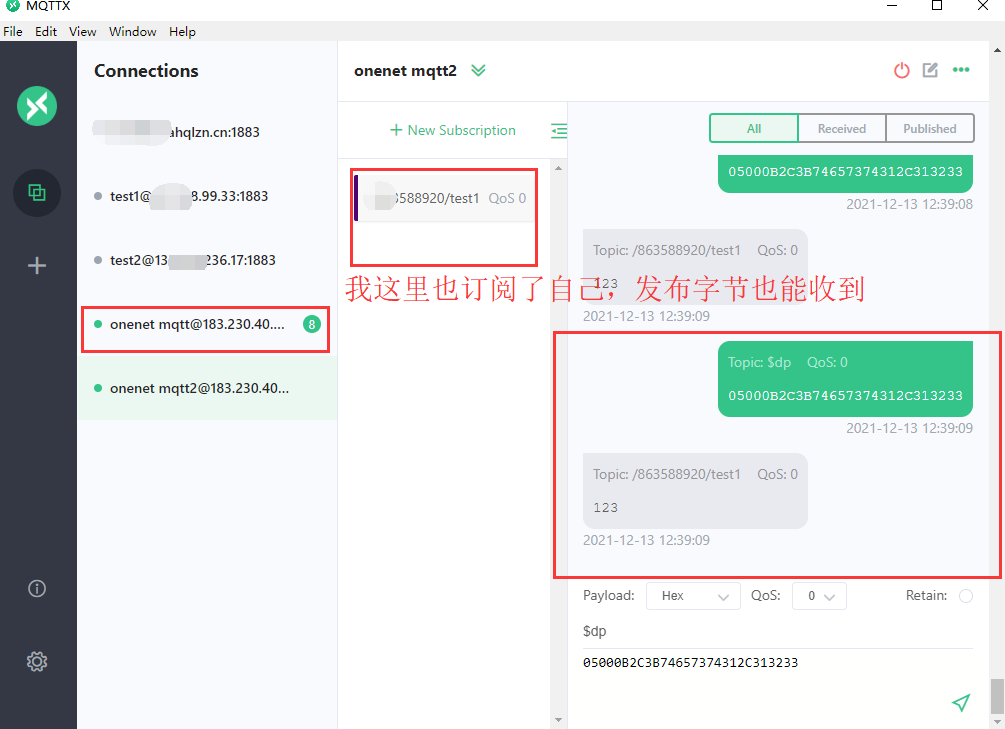Select the test1 connection

[x=207, y=196]
